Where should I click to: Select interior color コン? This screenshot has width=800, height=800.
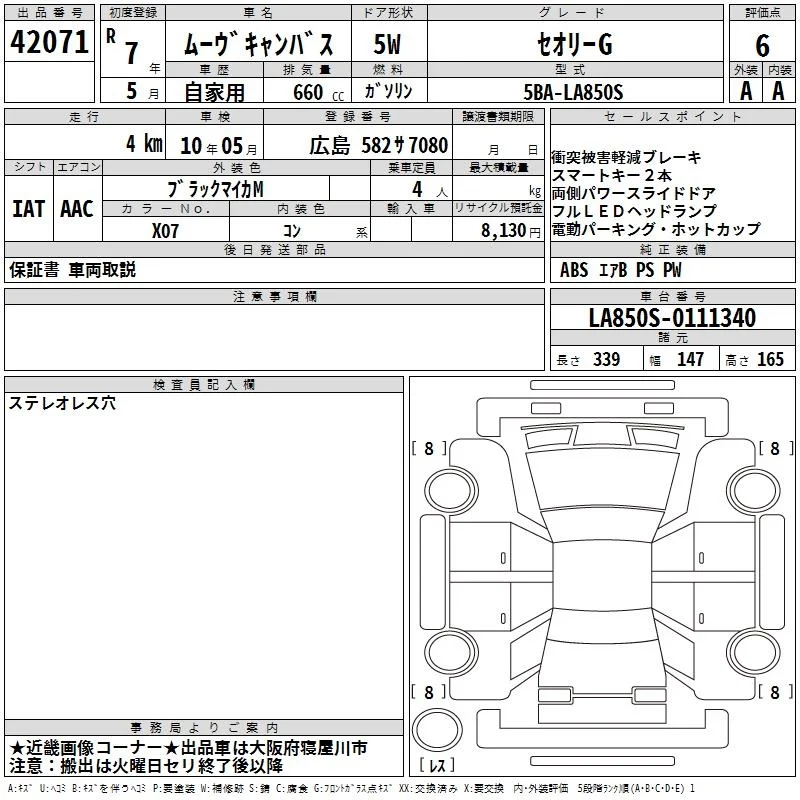click(x=292, y=231)
